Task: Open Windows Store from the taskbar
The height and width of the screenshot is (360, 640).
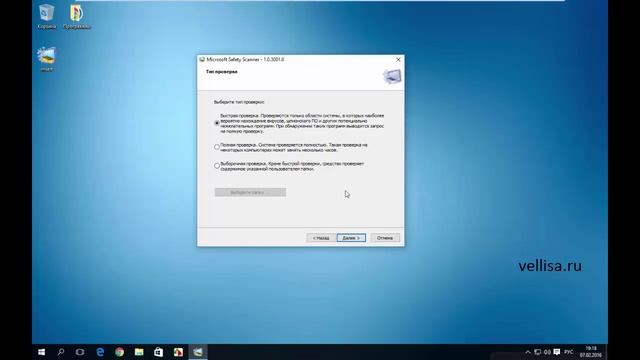Action: (x=159, y=352)
